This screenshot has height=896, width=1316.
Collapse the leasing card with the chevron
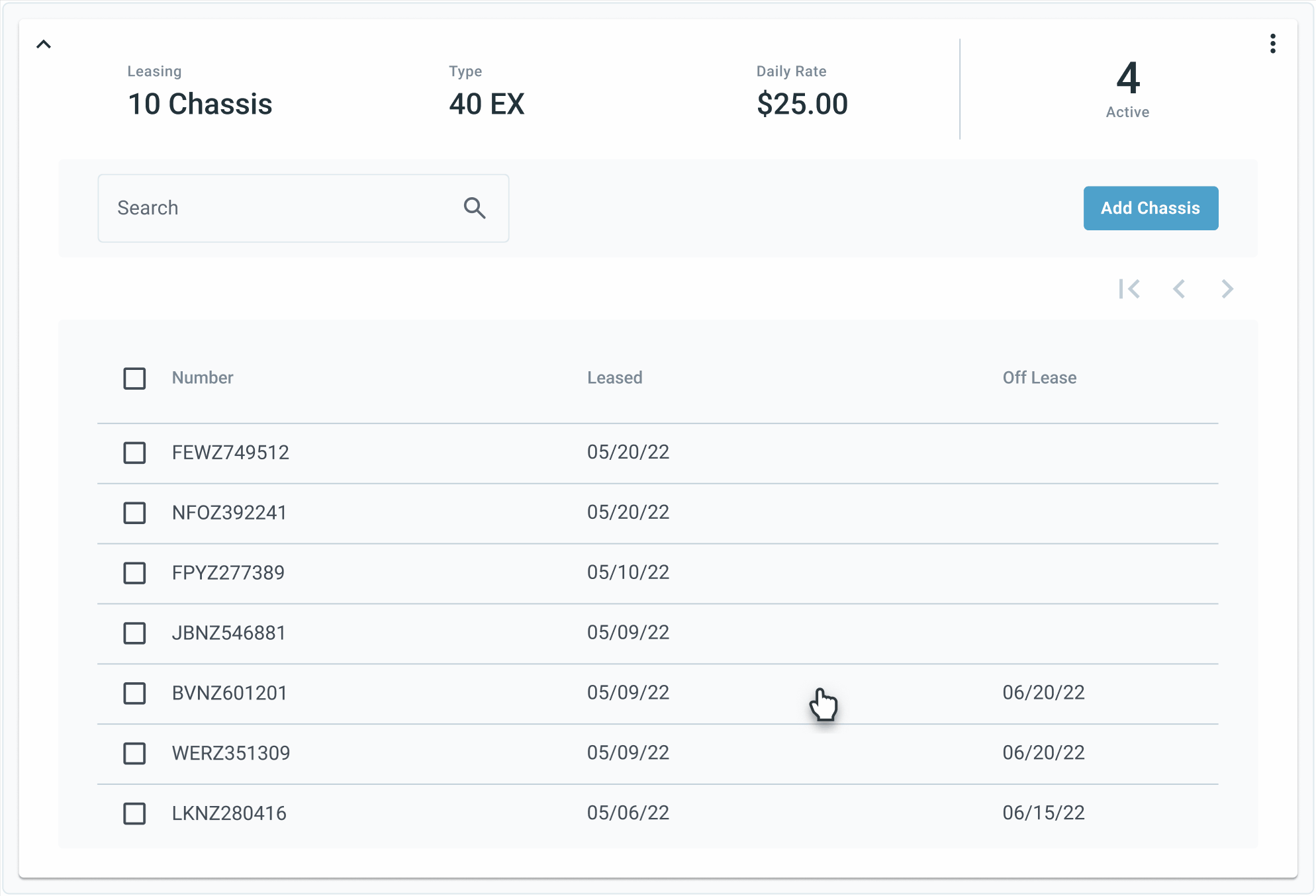point(44,44)
